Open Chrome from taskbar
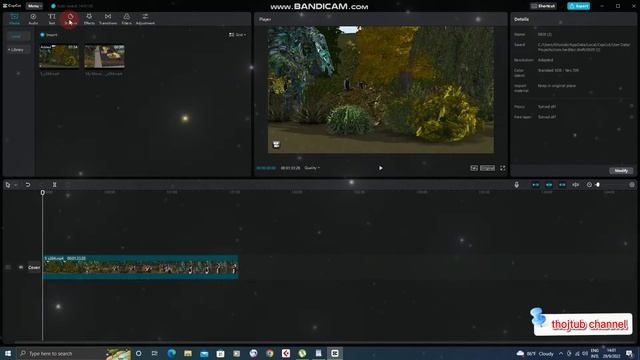The height and width of the screenshot is (360, 640). 269,353
